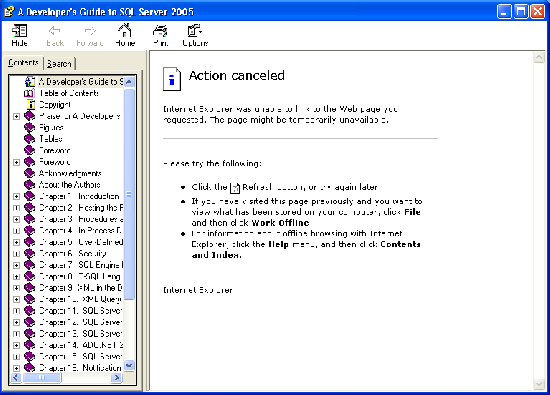Expand the Chapter 10 XML Query node
This screenshot has width=550, height=395.
coord(16,300)
